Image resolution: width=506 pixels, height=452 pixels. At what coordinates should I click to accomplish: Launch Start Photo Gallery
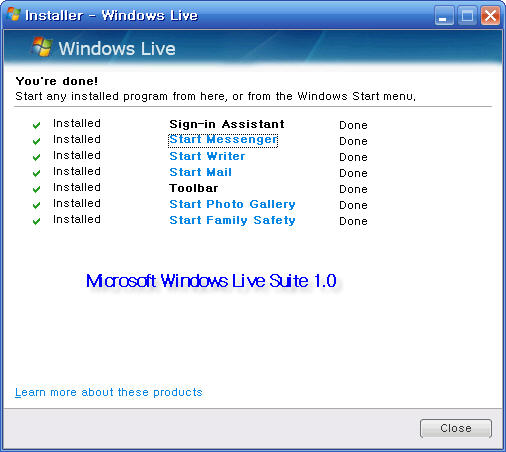(232, 204)
